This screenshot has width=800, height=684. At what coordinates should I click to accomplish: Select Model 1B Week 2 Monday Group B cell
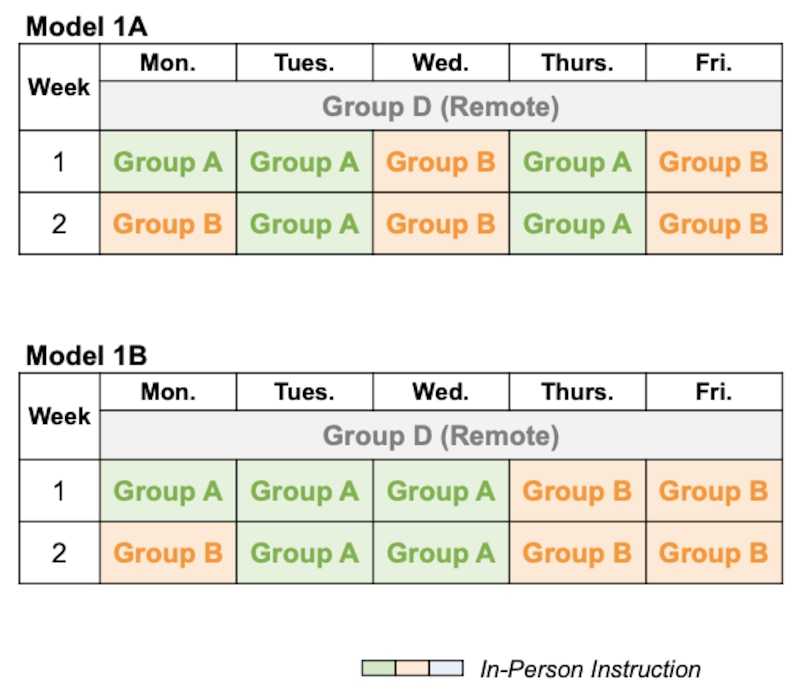(168, 553)
